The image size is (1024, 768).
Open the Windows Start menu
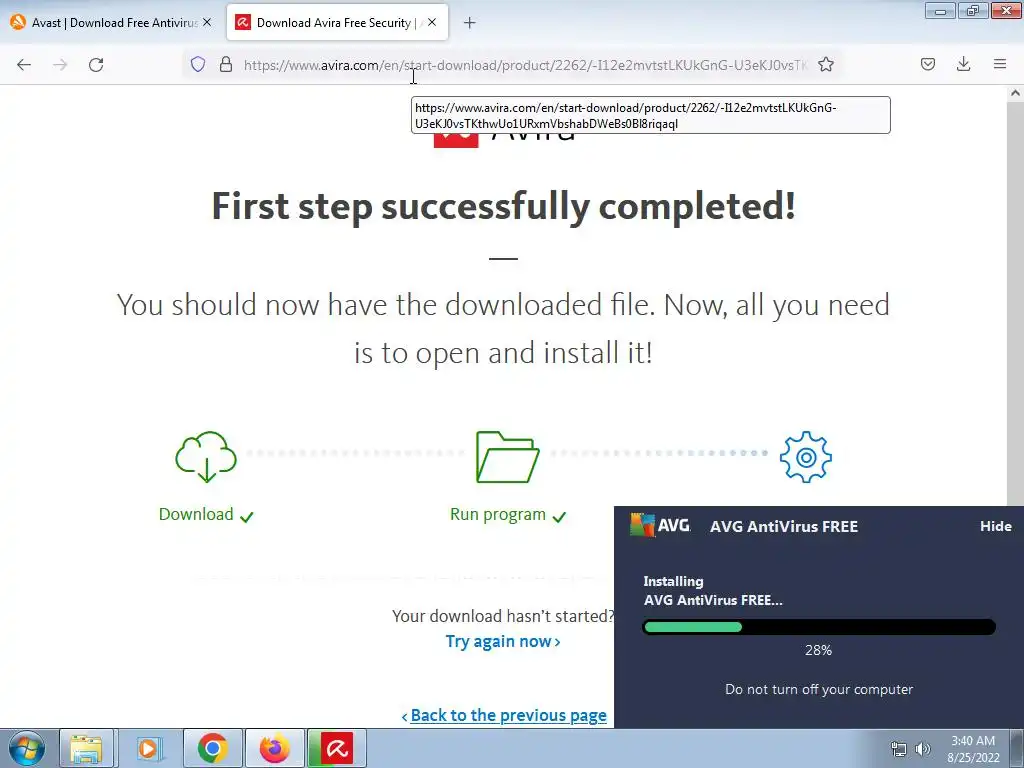click(x=27, y=748)
